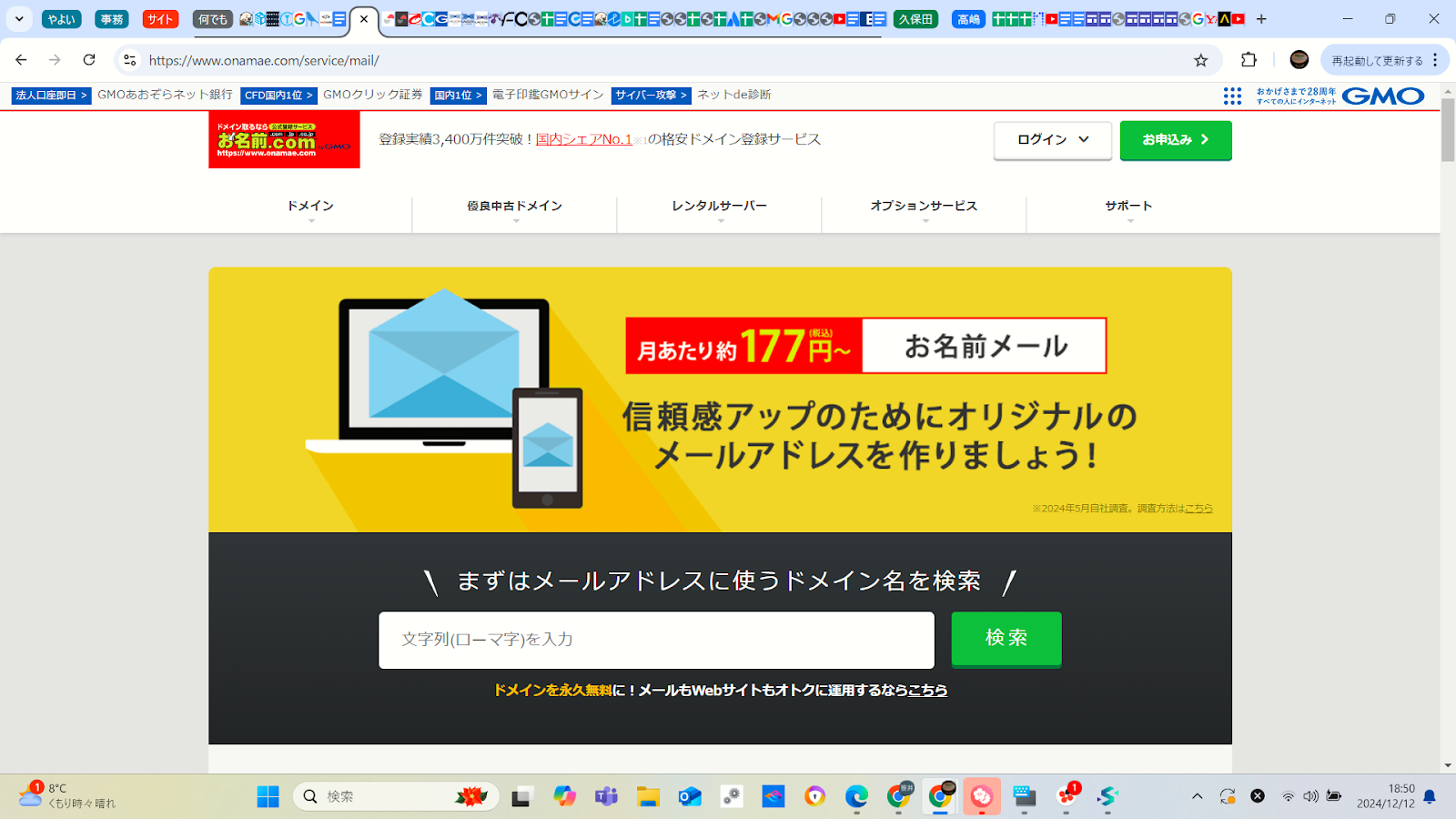Bookmark this page with the star

click(x=1201, y=60)
